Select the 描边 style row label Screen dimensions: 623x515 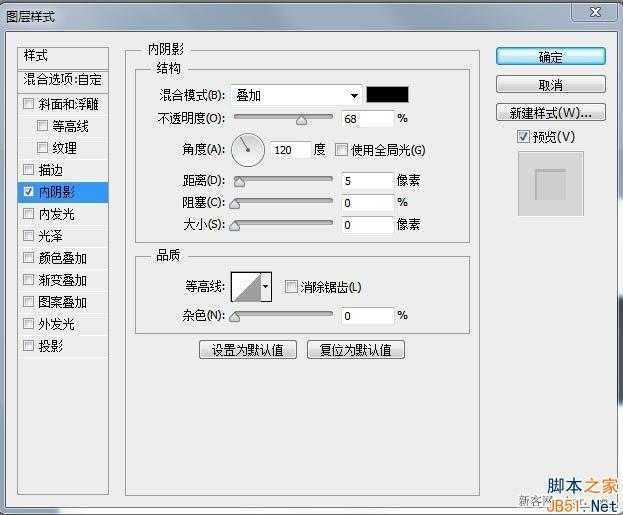pos(50,170)
